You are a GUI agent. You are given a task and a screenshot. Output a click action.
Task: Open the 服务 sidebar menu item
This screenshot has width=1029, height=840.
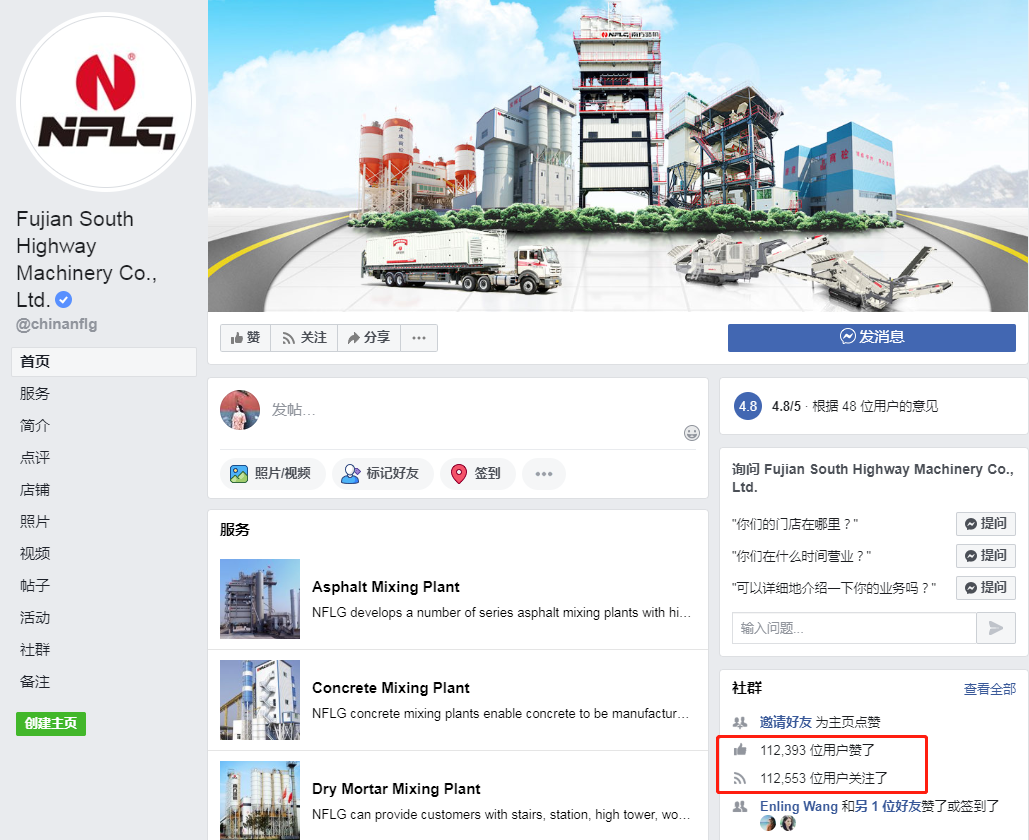(x=35, y=394)
